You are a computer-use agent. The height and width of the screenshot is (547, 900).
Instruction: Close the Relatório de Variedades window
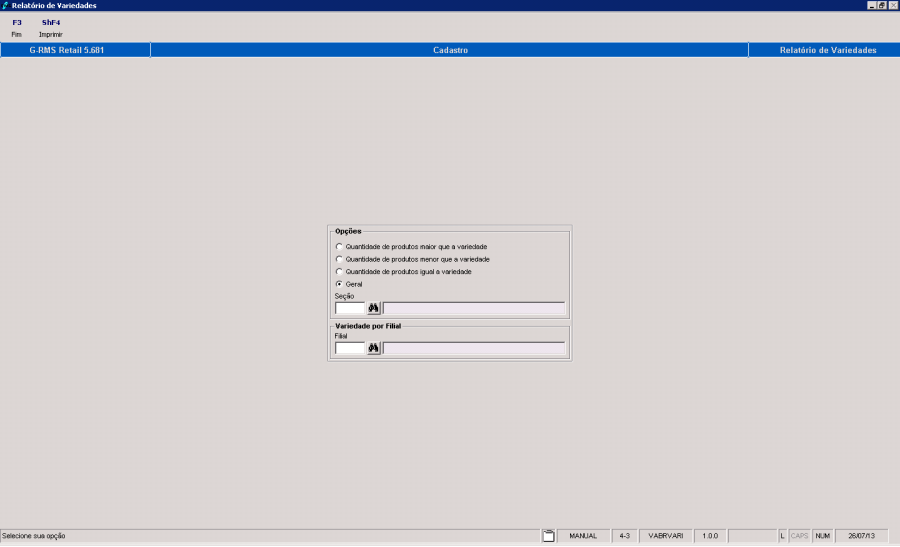pos(893,5)
